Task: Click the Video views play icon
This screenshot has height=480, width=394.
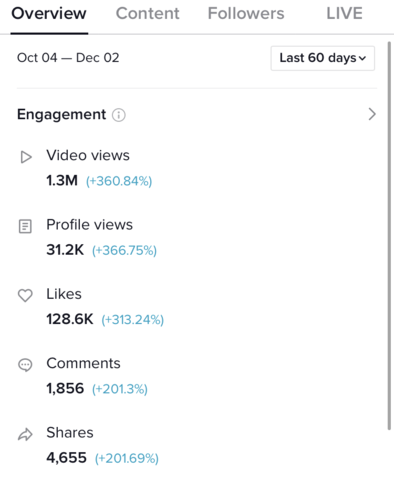Action: click(x=26, y=157)
